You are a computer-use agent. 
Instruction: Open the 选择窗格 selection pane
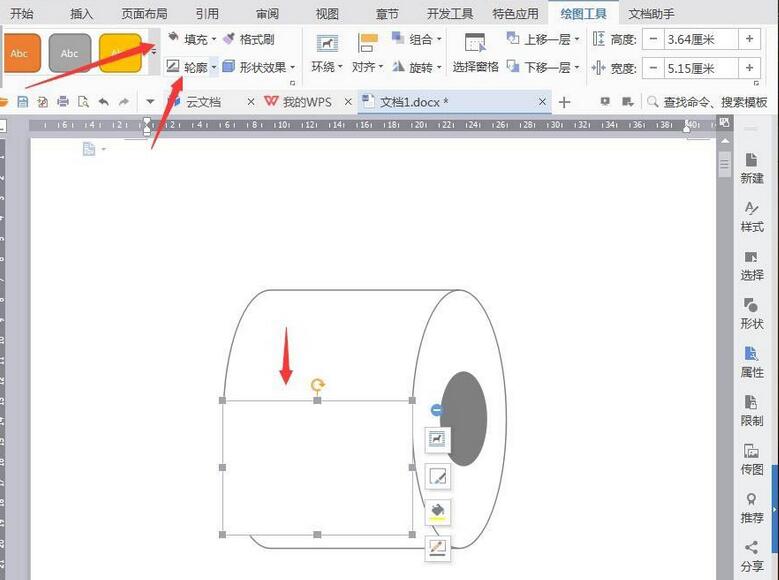pos(475,53)
